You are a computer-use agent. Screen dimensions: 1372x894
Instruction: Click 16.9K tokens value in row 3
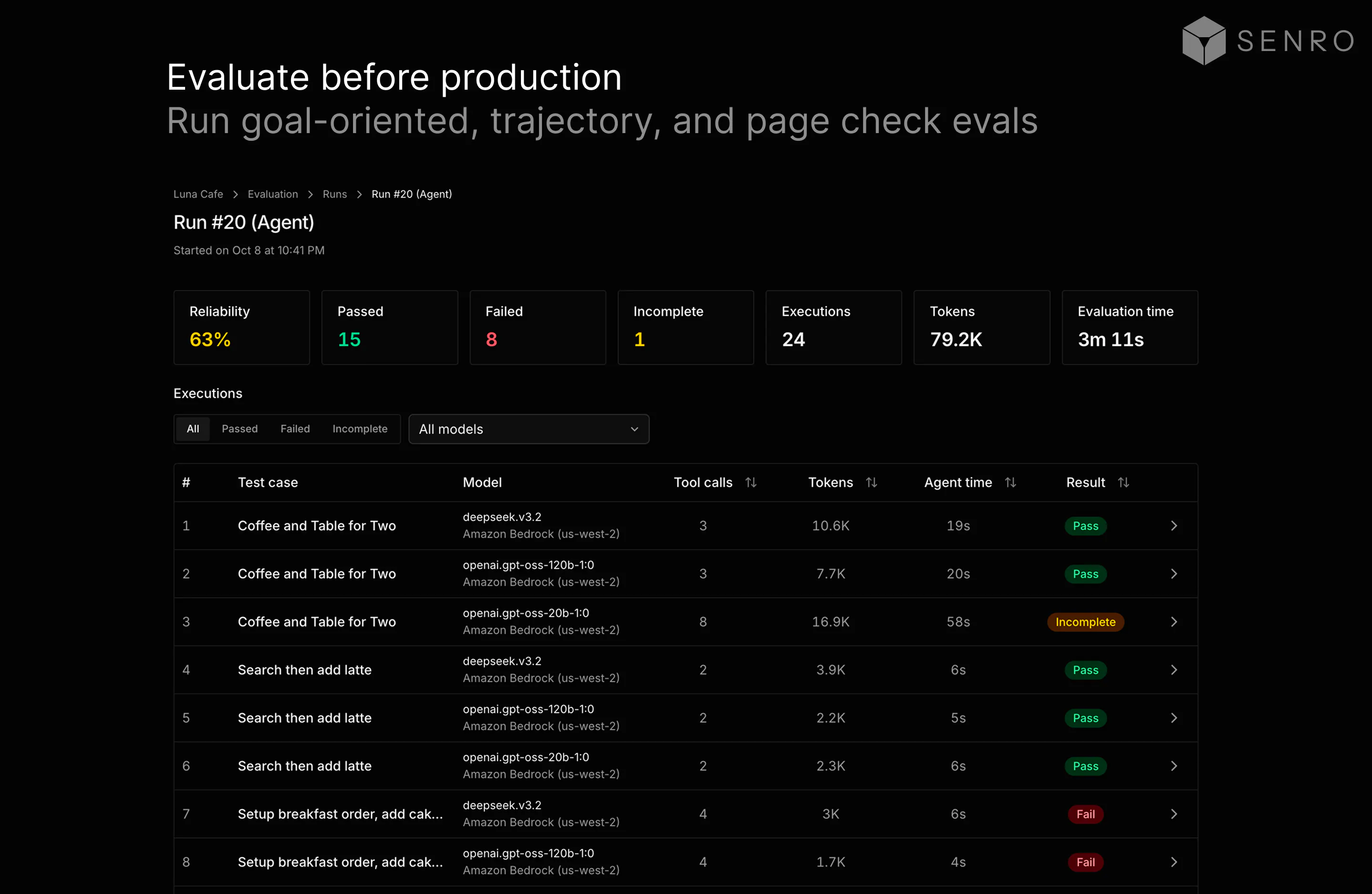click(x=831, y=622)
